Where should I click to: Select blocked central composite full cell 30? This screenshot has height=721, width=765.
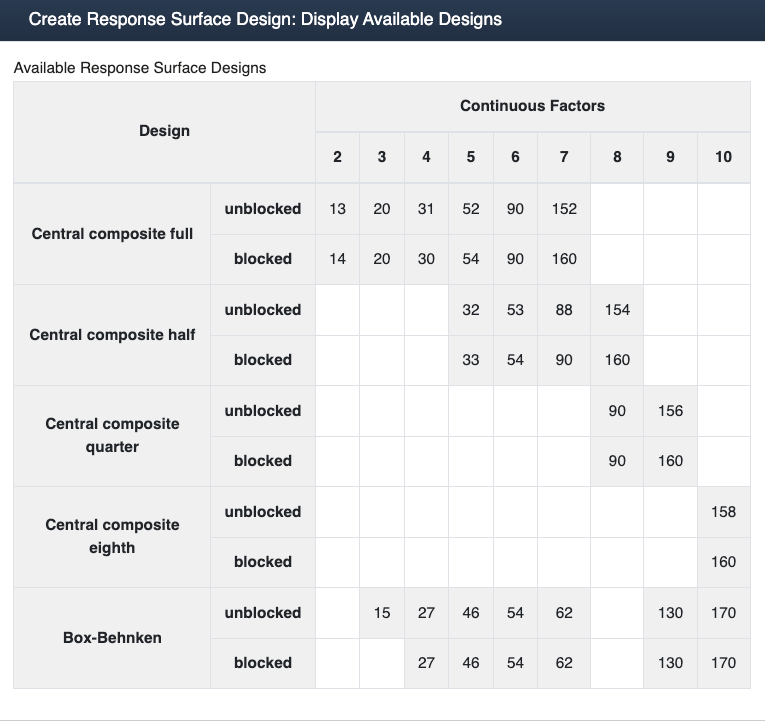[426, 259]
